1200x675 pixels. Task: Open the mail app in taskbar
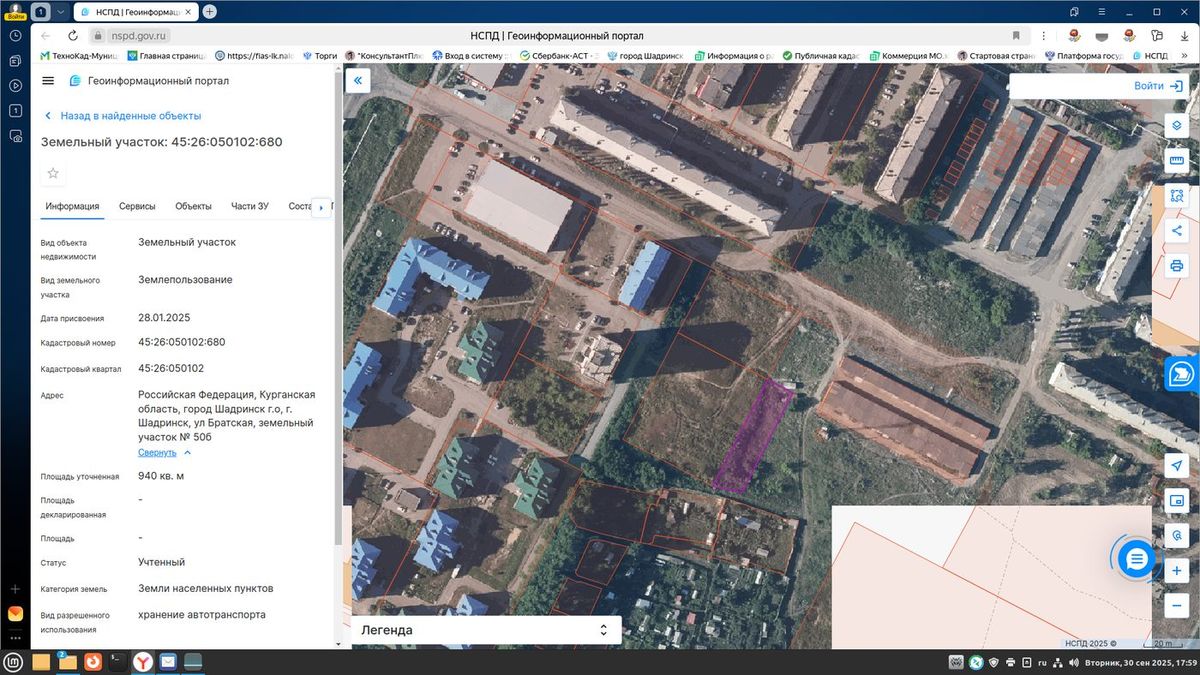point(168,661)
